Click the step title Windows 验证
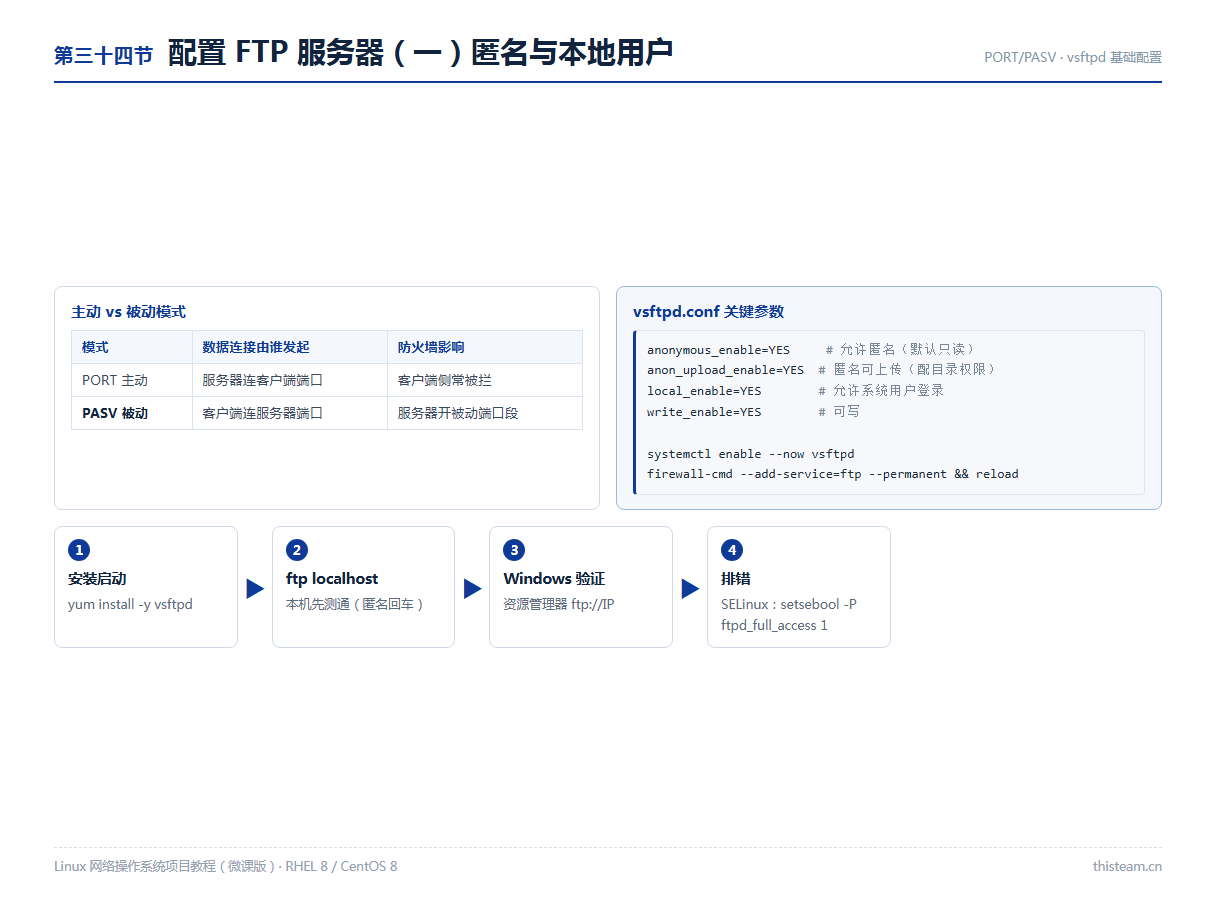 [x=554, y=579]
